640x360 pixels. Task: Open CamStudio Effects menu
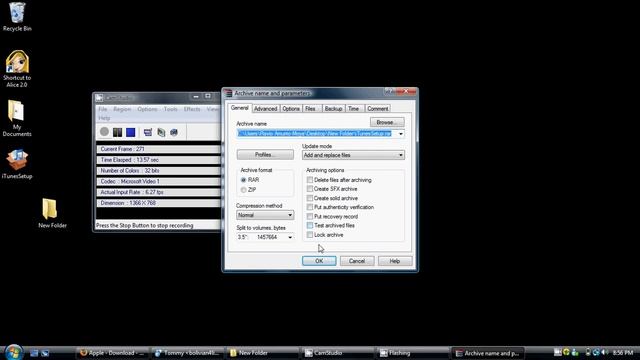click(192, 109)
